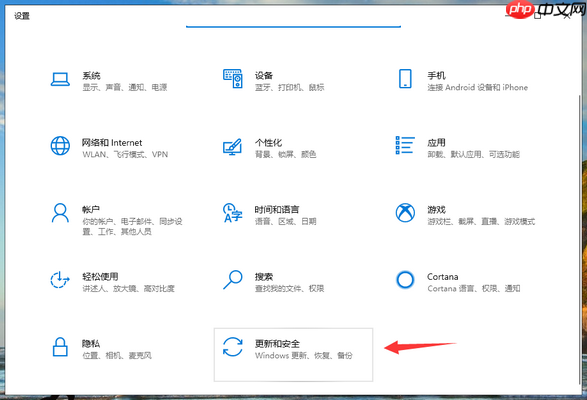Open the 搜索 magnifier icon
This screenshot has height=400, width=587.
click(x=233, y=280)
